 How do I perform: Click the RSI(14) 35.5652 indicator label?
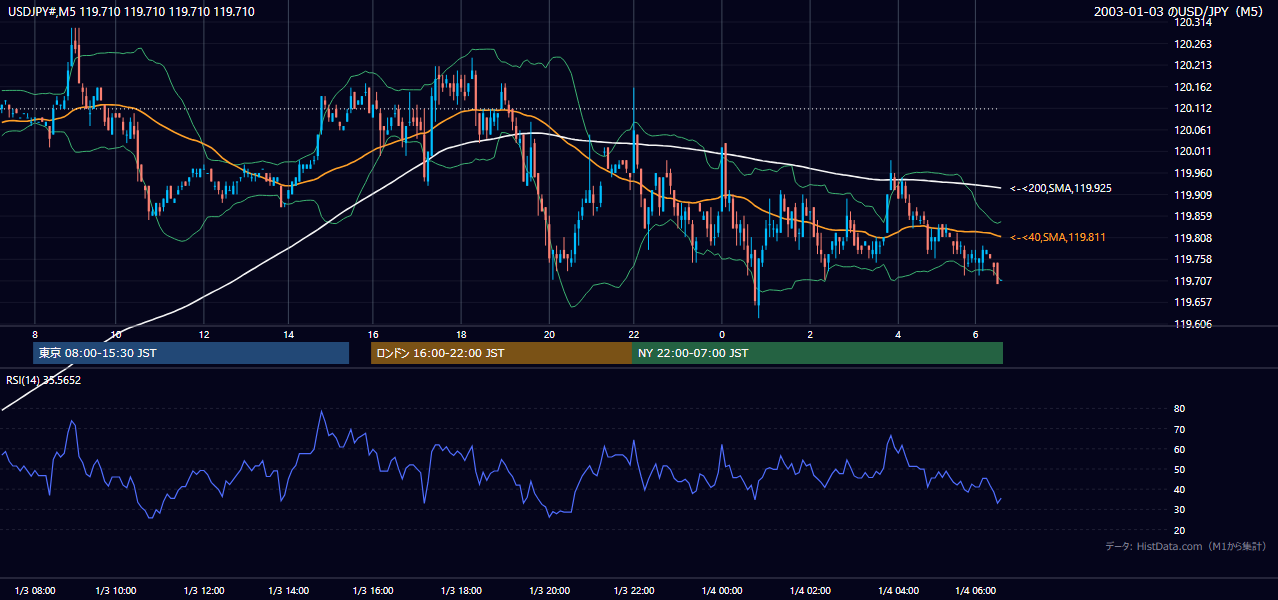44,380
